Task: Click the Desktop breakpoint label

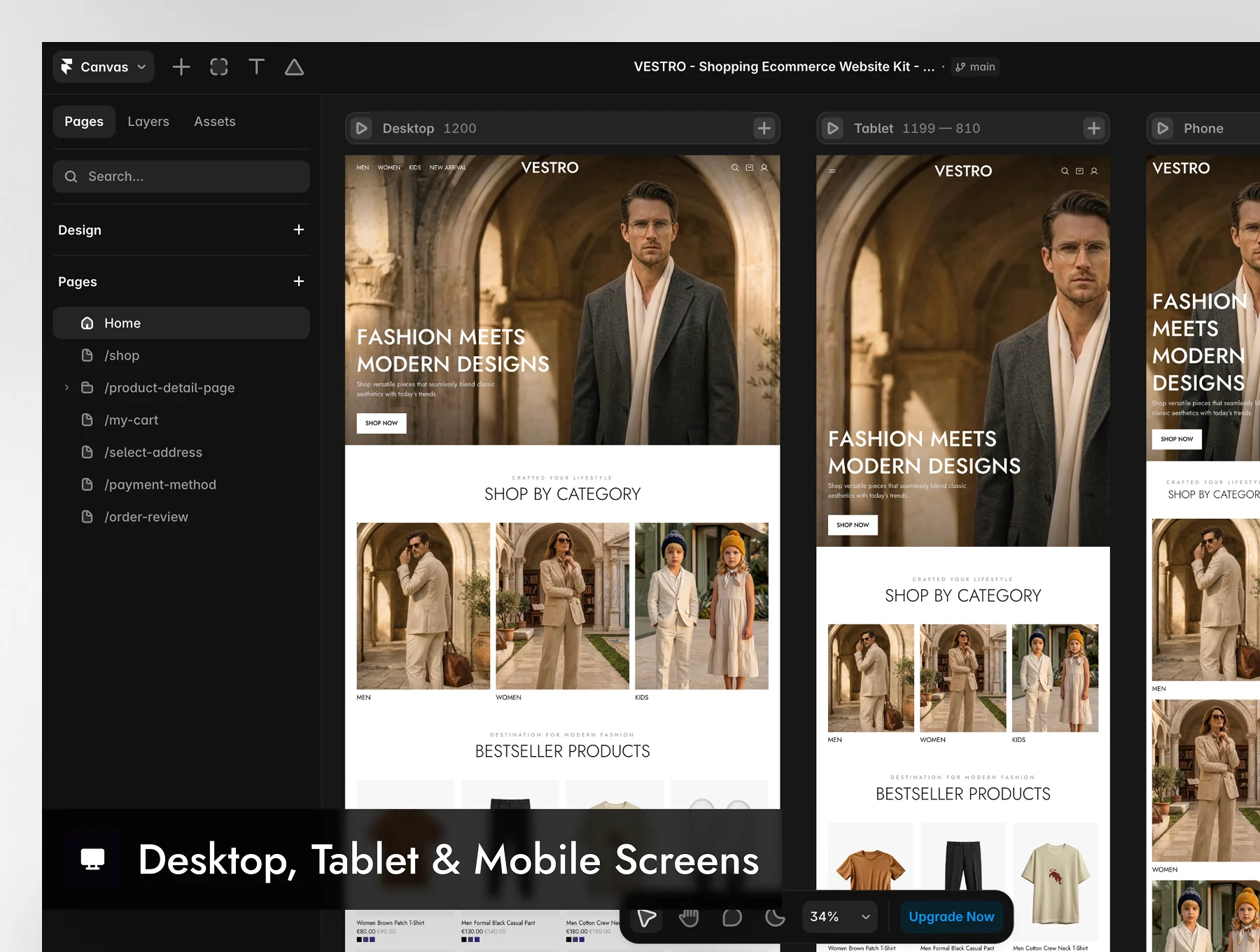Action: [x=408, y=128]
